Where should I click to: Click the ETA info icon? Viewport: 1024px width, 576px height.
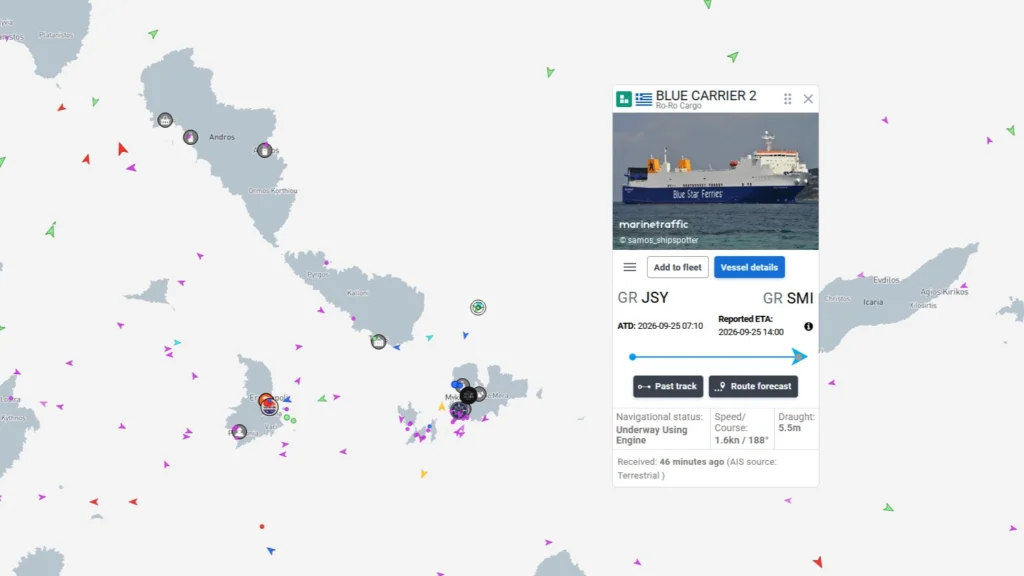pyautogui.click(x=808, y=326)
